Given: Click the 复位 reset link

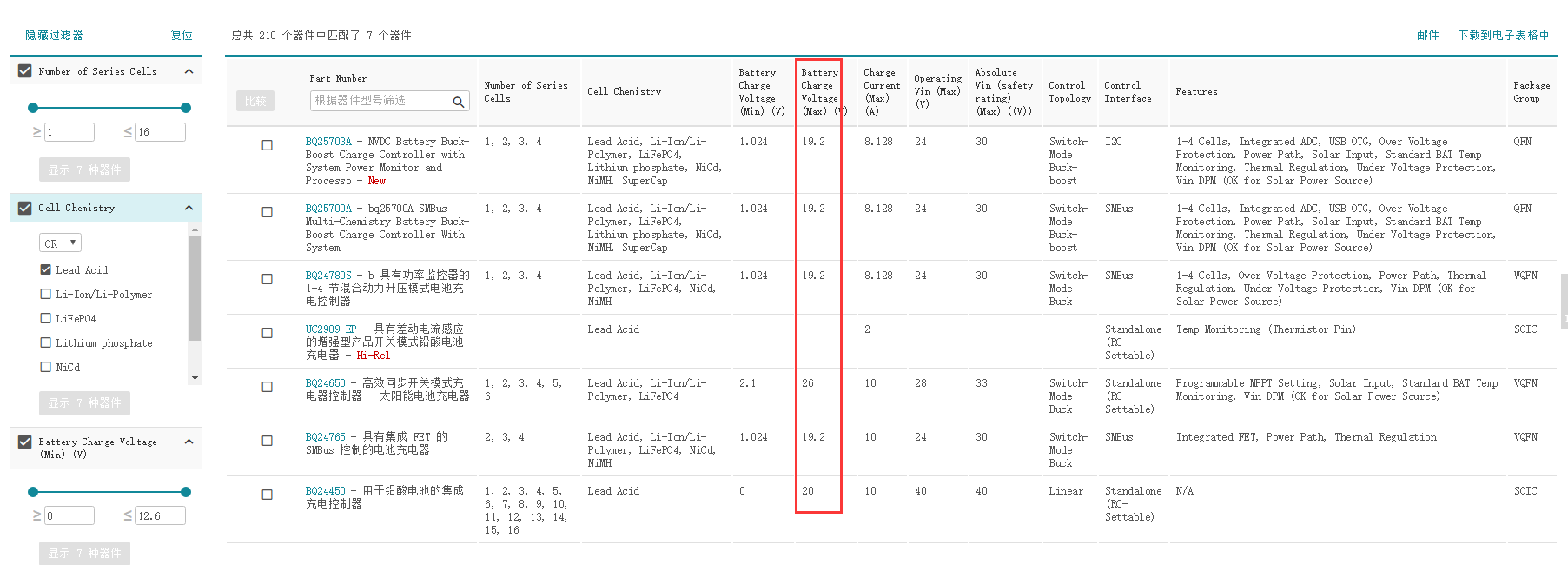Looking at the screenshot, I should 182,35.
